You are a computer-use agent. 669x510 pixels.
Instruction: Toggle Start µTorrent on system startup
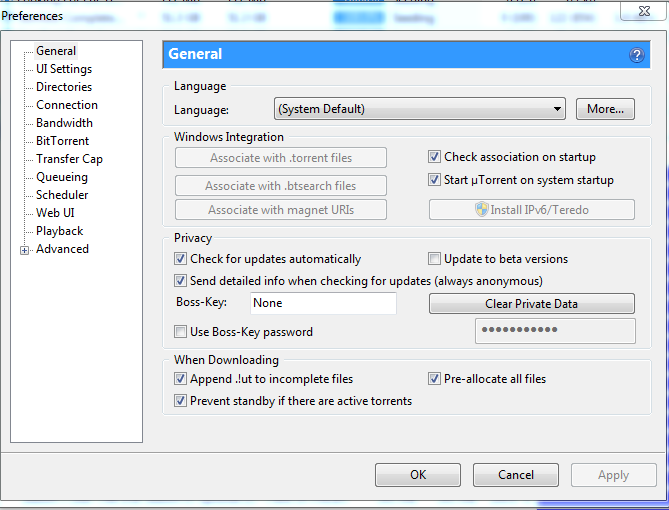pyautogui.click(x=435, y=180)
